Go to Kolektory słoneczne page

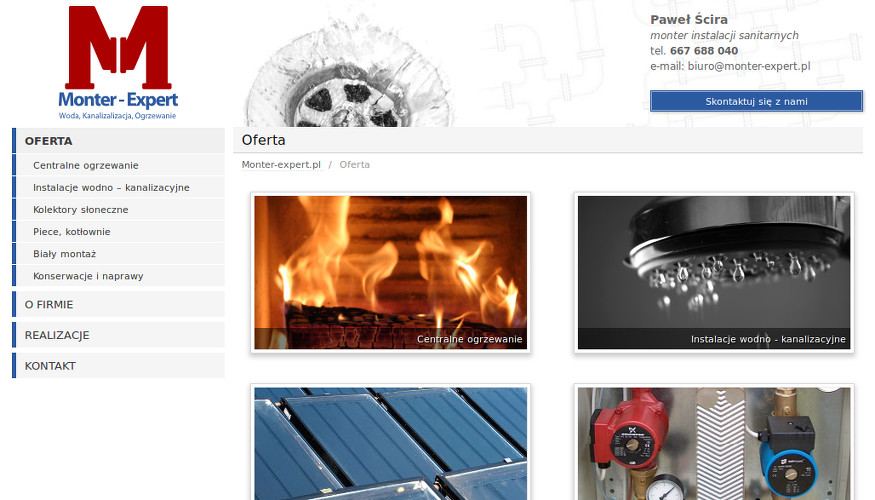pyautogui.click(x=118, y=210)
